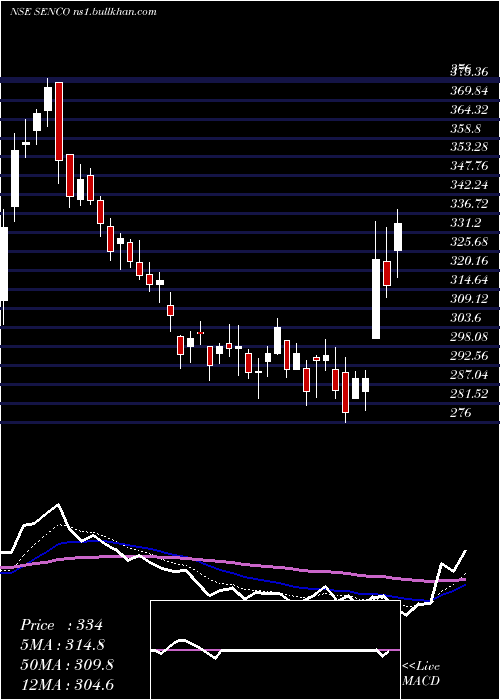Click the '5MA : 314.8' readout
Image resolution: width=500 pixels, height=700 pixels.
[64, 645]
